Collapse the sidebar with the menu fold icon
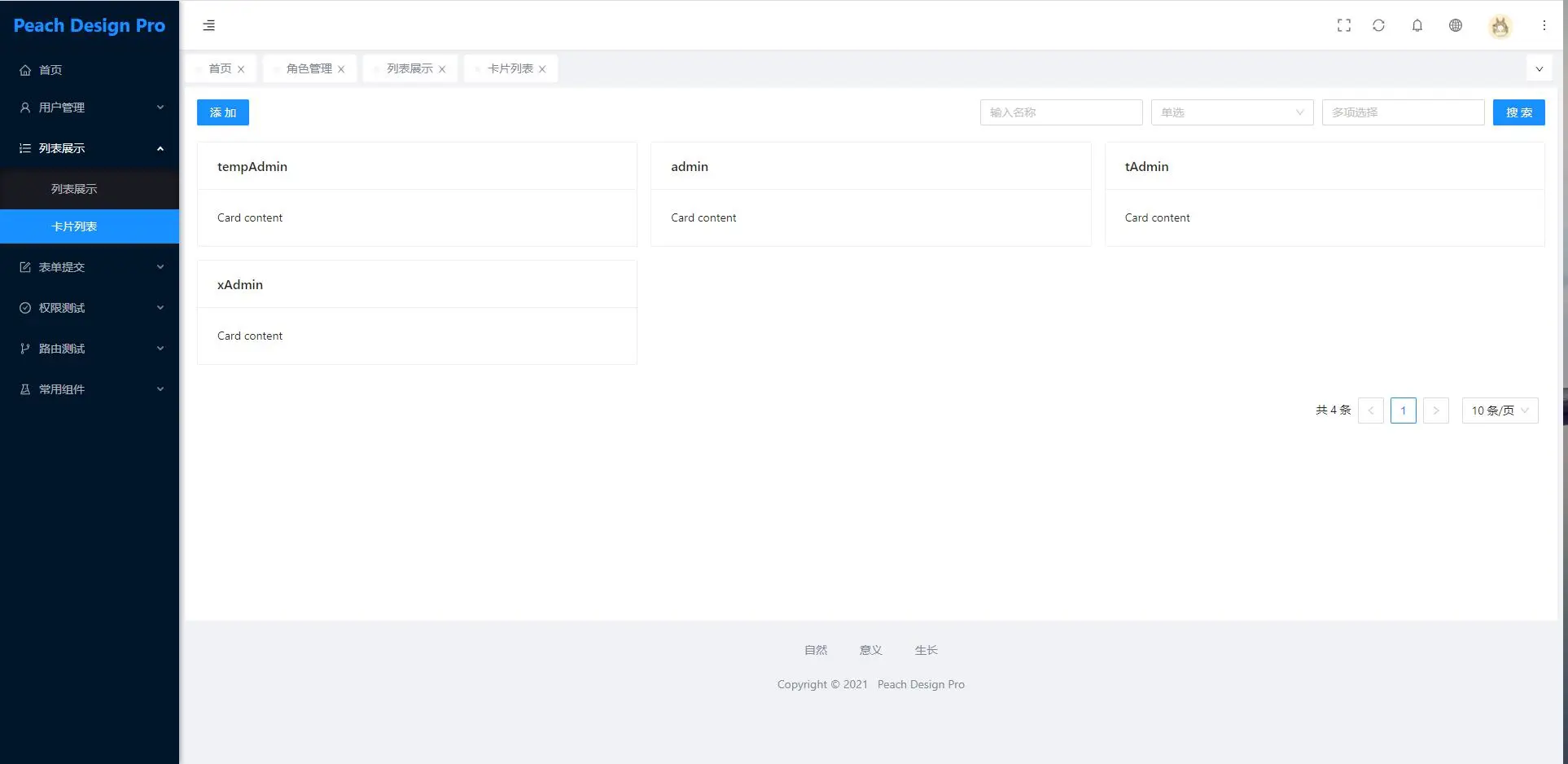 pos(208,25)
